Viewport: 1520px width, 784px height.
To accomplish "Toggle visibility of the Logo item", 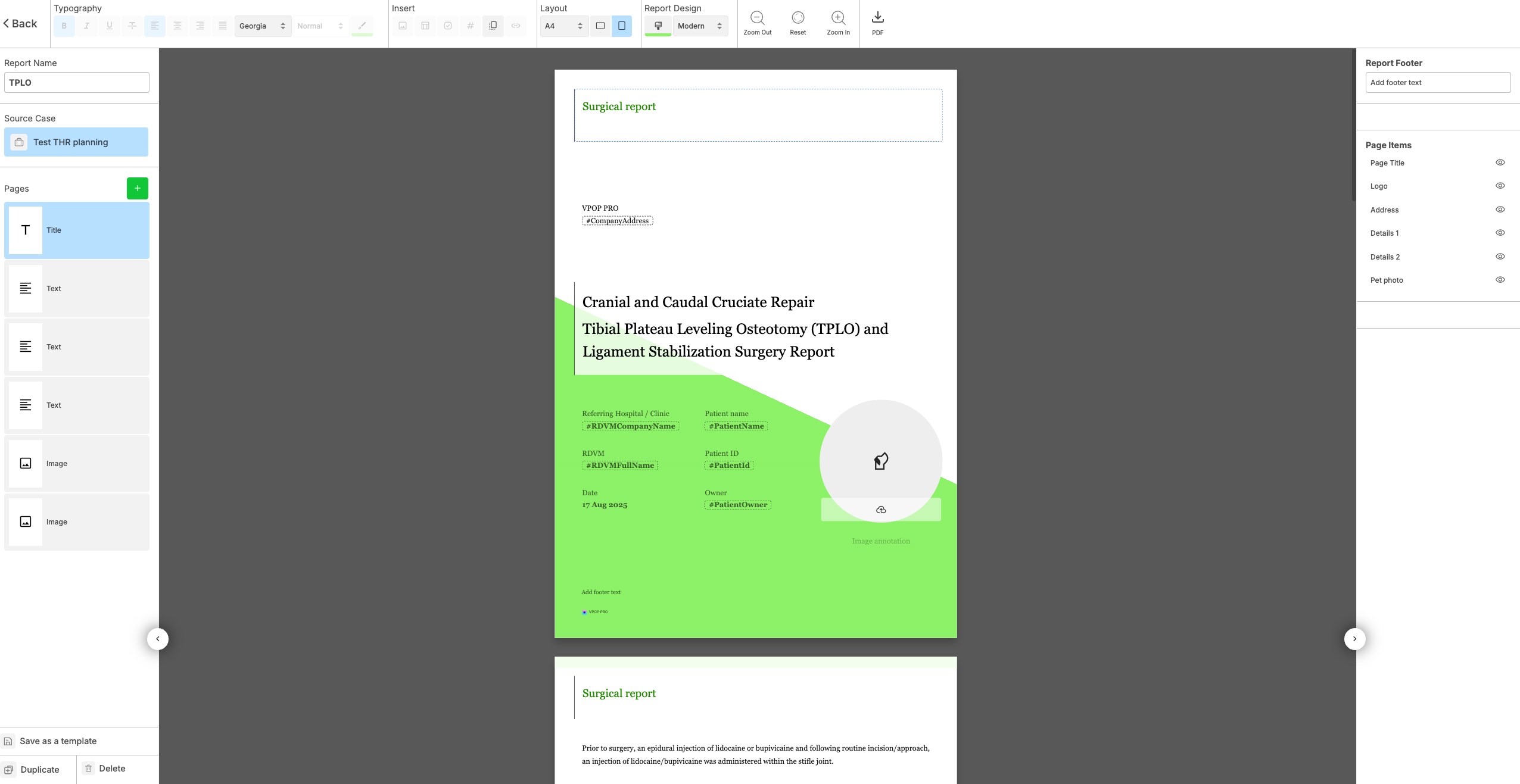I will click(1500, 186).
